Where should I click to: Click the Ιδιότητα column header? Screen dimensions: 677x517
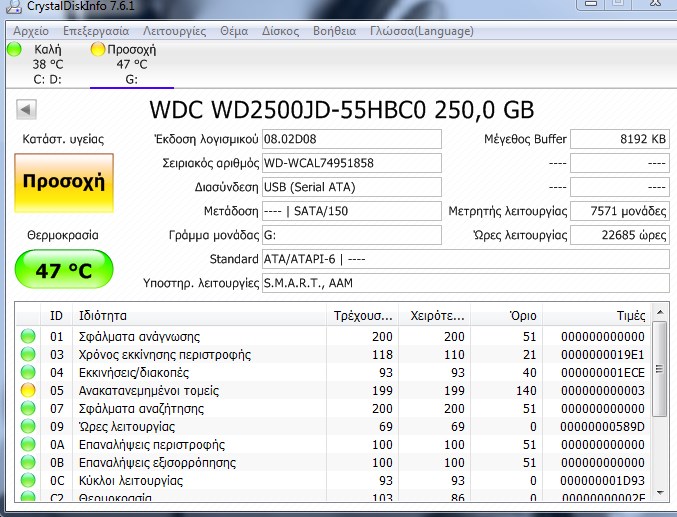(199, 316)
